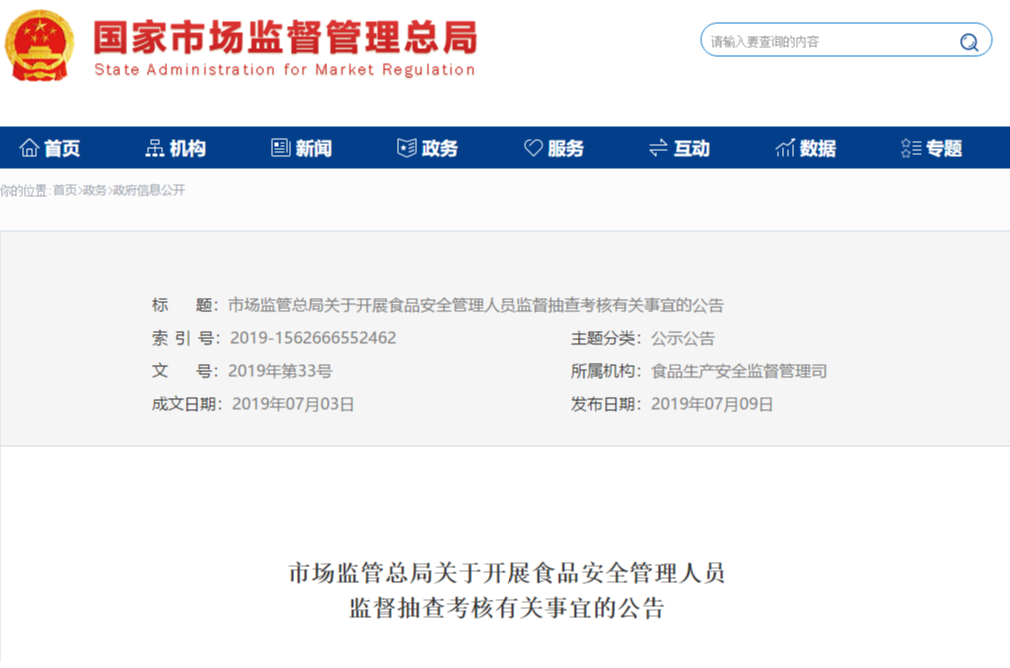The height and width of the screenshot is (668, 1010).
Task: Click the newspaper icon beside 新闻
Action: tap(281, 148)
